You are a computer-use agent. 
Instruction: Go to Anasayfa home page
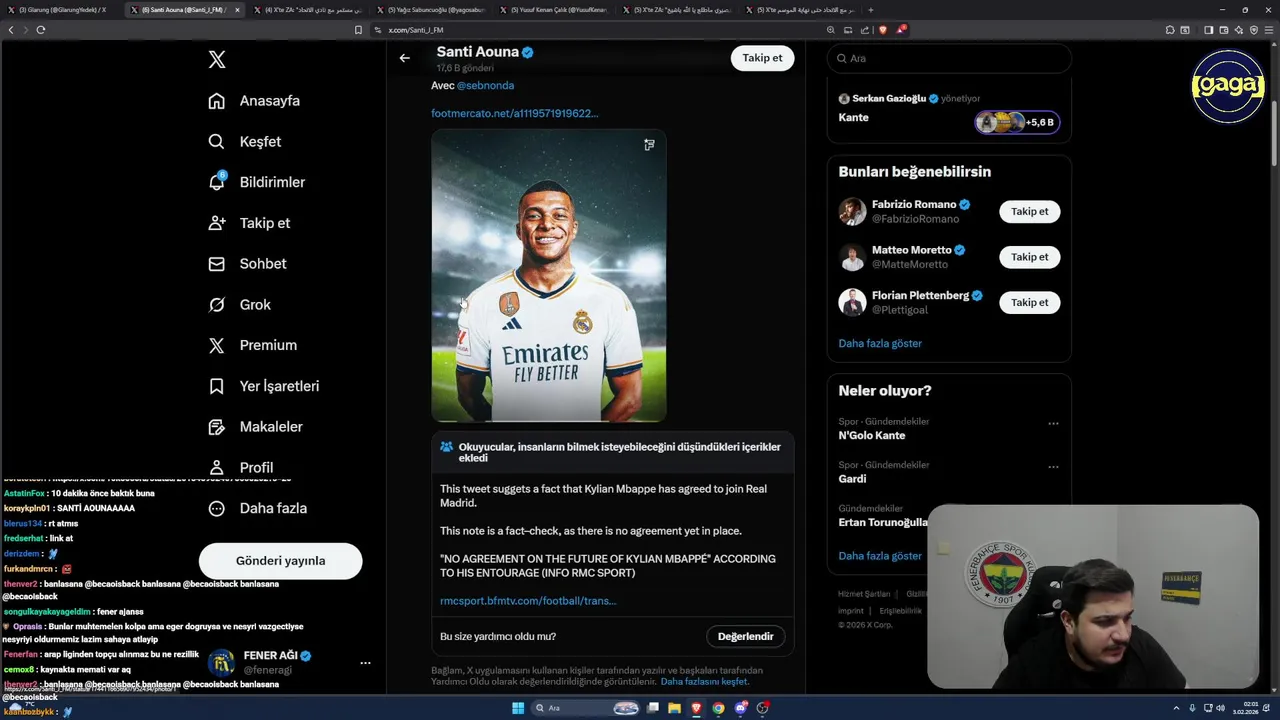(x=254, y=101)
